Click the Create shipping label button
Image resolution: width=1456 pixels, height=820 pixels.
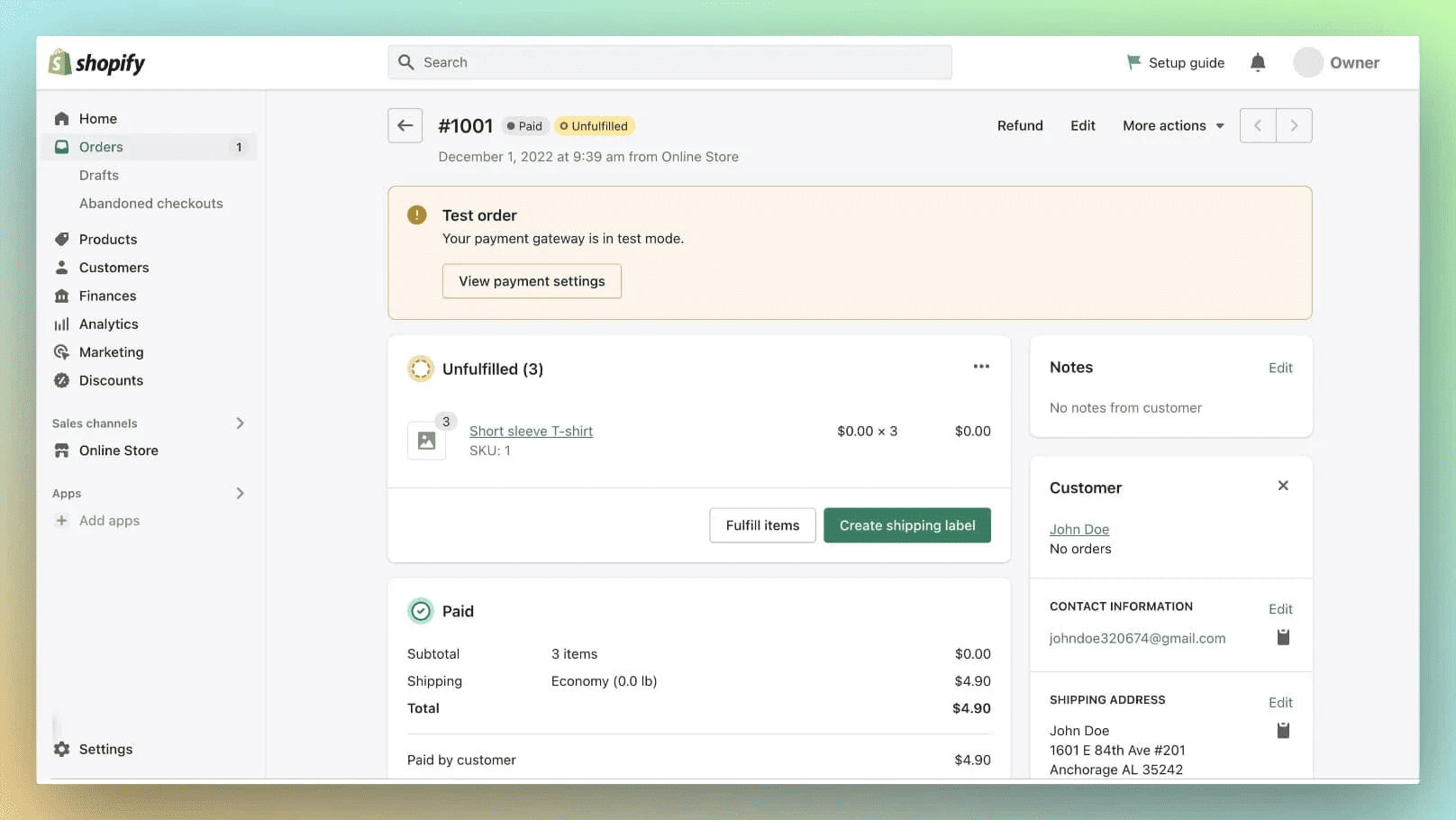click(906, 525)
